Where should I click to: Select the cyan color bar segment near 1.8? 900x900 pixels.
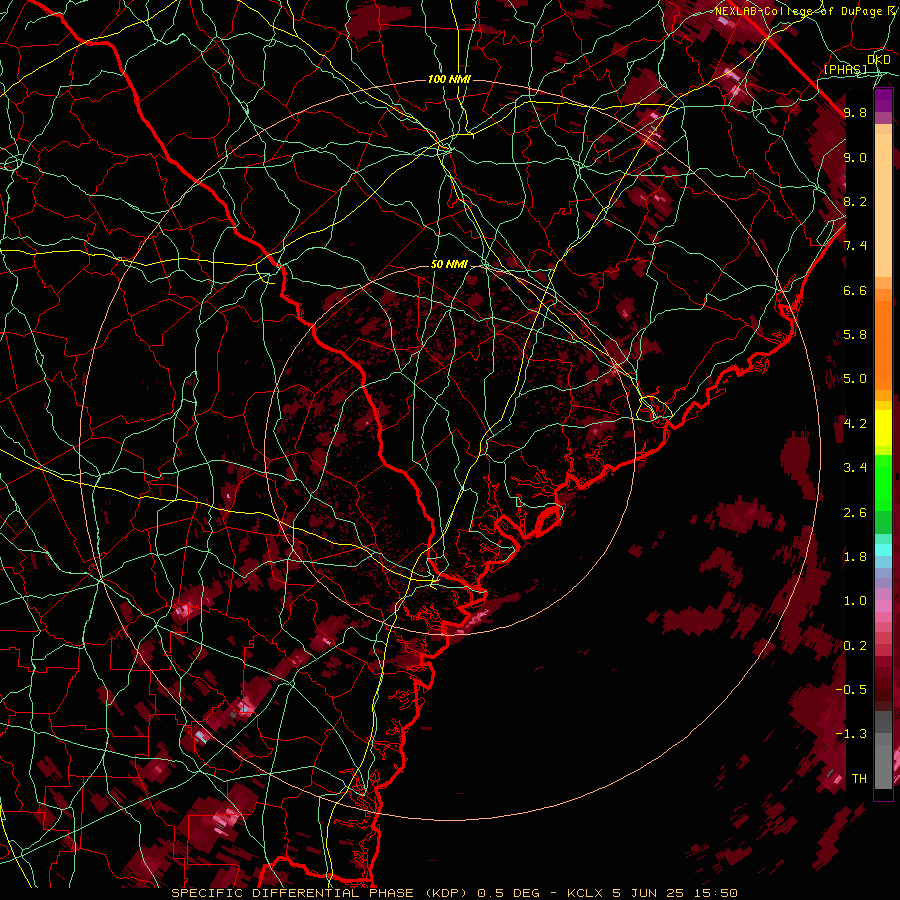(883, 550)
